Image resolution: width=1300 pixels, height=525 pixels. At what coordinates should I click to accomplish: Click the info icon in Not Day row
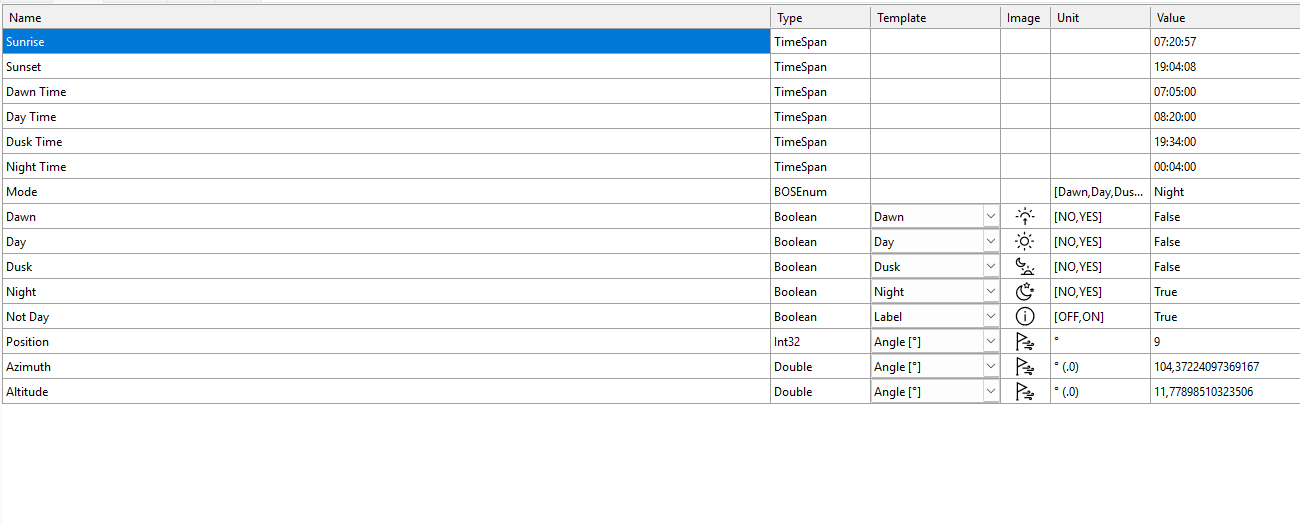tap(1025, 316)
